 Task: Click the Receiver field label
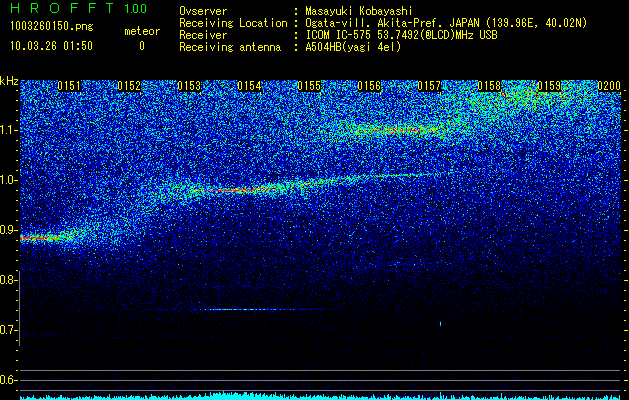(203, 35)
